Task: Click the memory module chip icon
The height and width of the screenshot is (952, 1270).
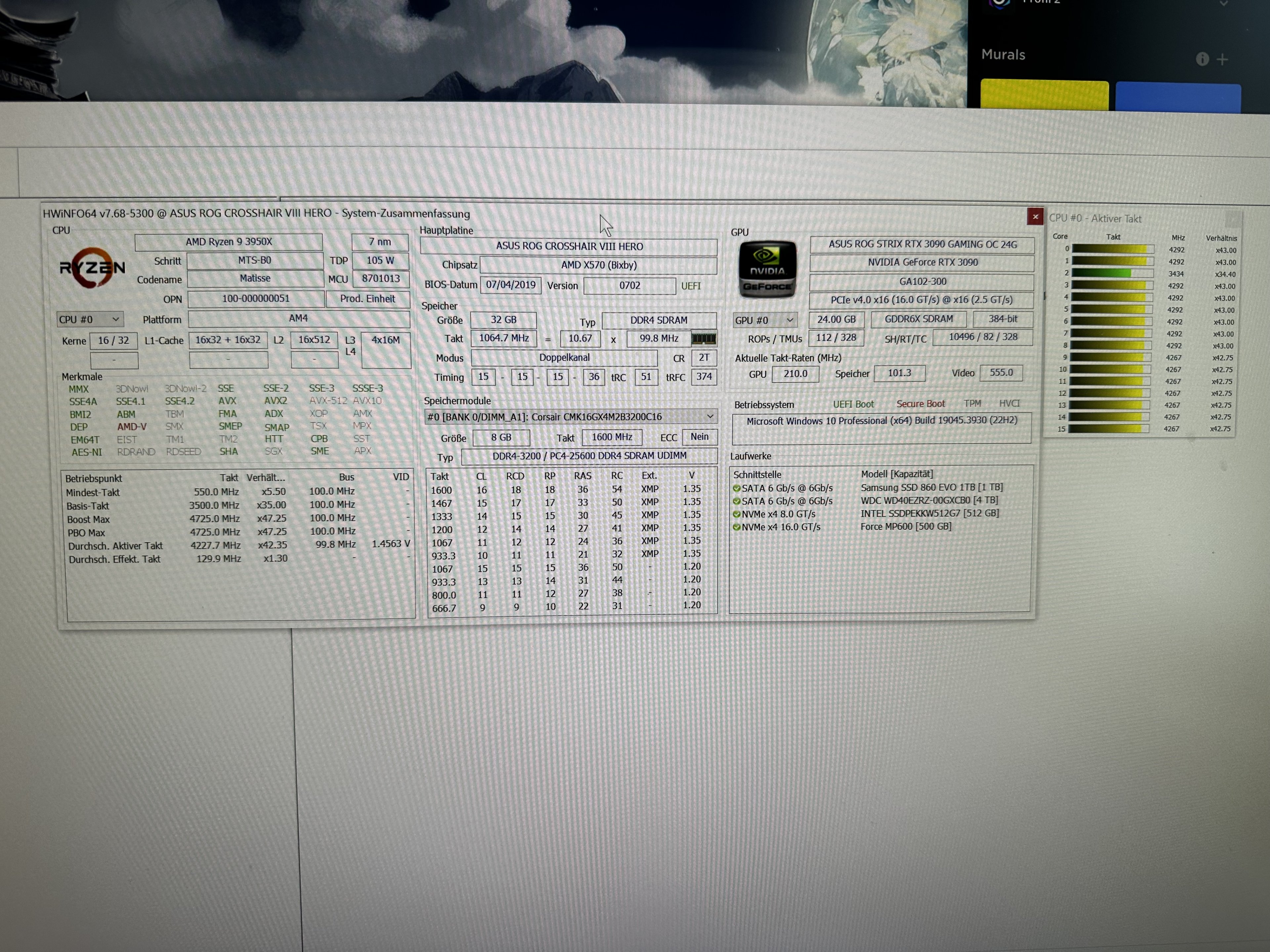Action: pos(703,338)
